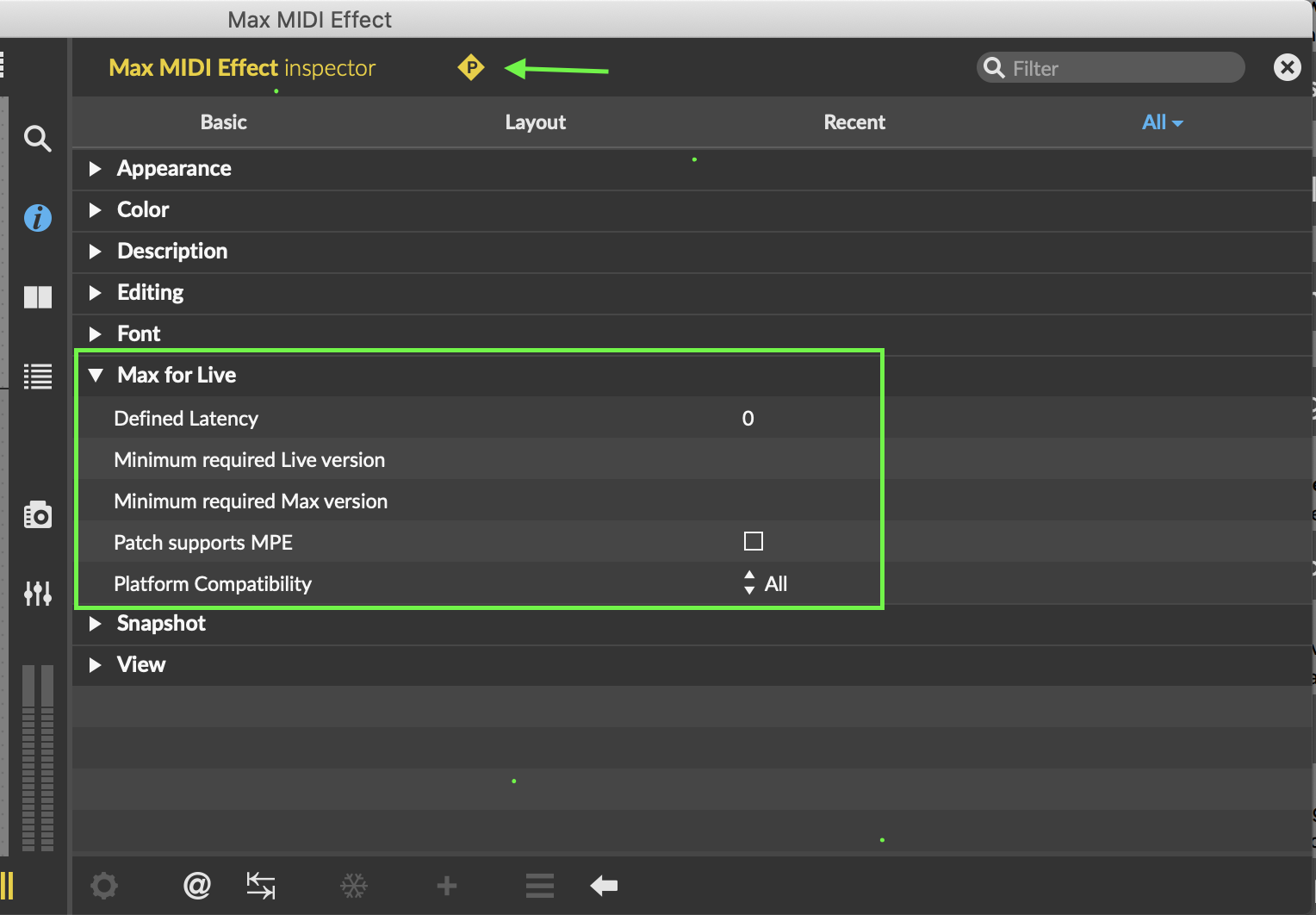Click the yellow P patcher badge

click(471, 67)
